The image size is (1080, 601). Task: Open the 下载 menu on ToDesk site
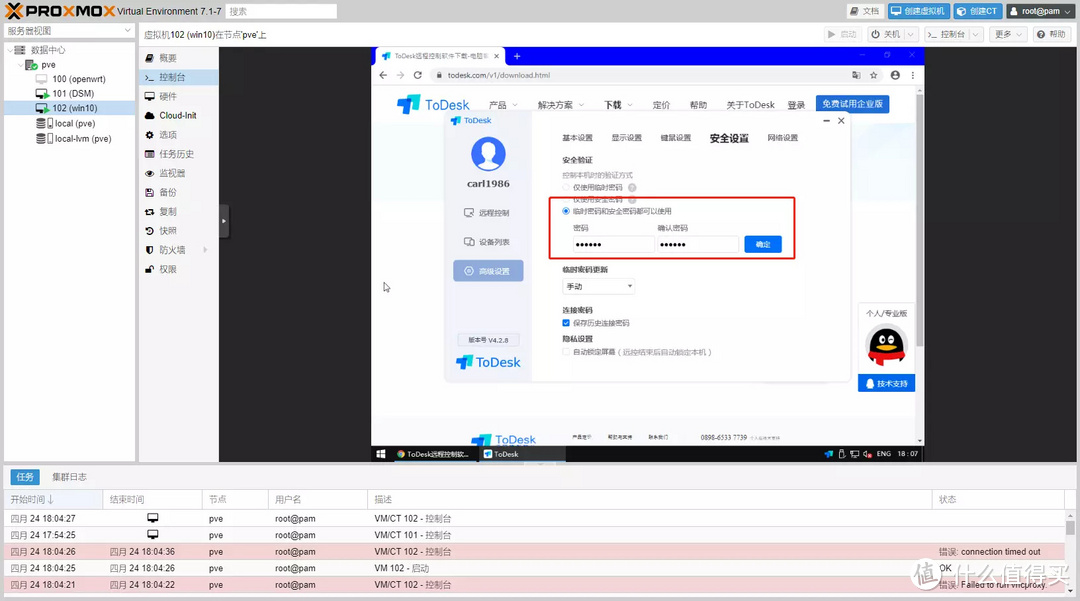pyautogui.click(x=618, y=105)
